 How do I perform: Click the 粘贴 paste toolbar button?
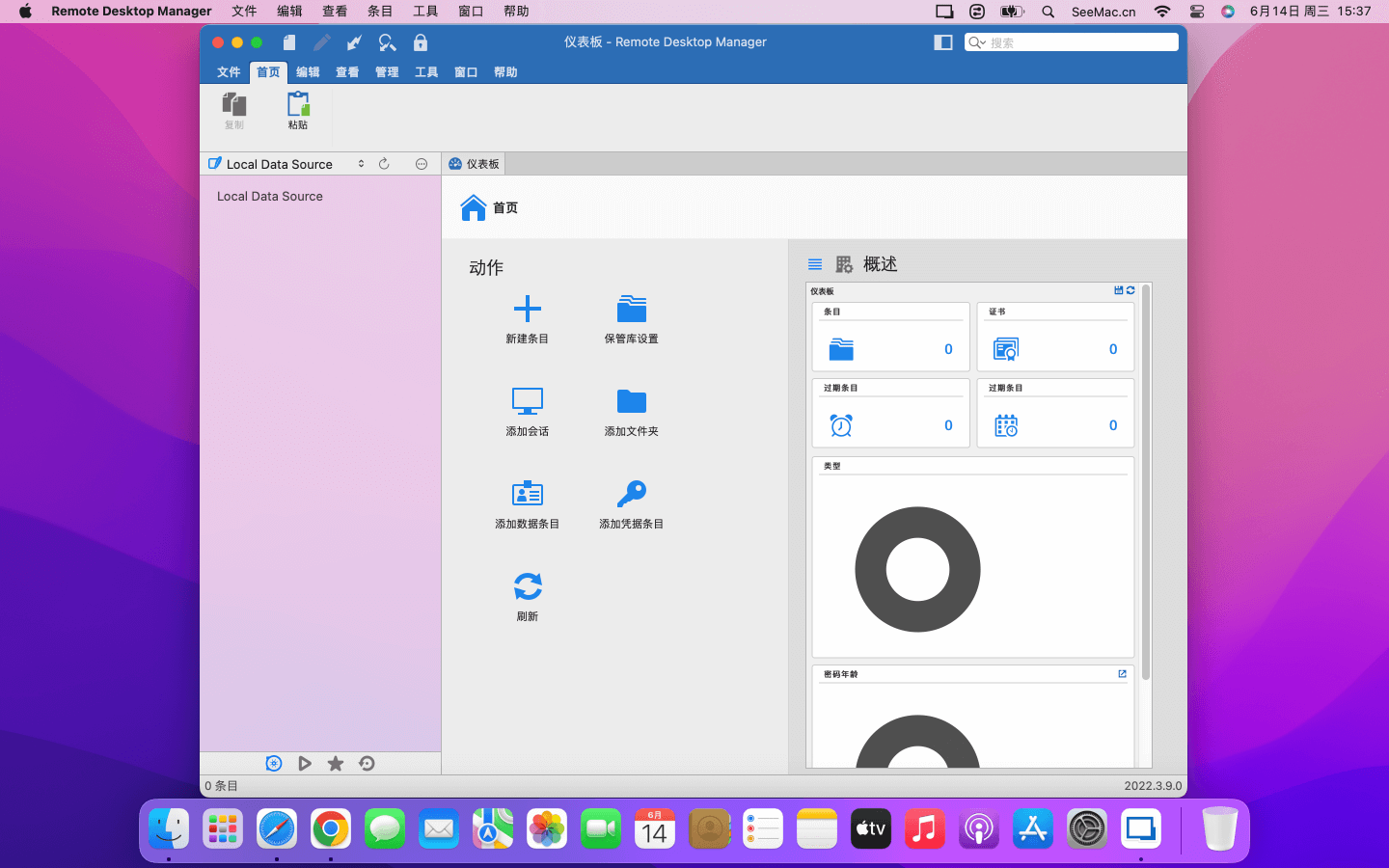[298, 110]
